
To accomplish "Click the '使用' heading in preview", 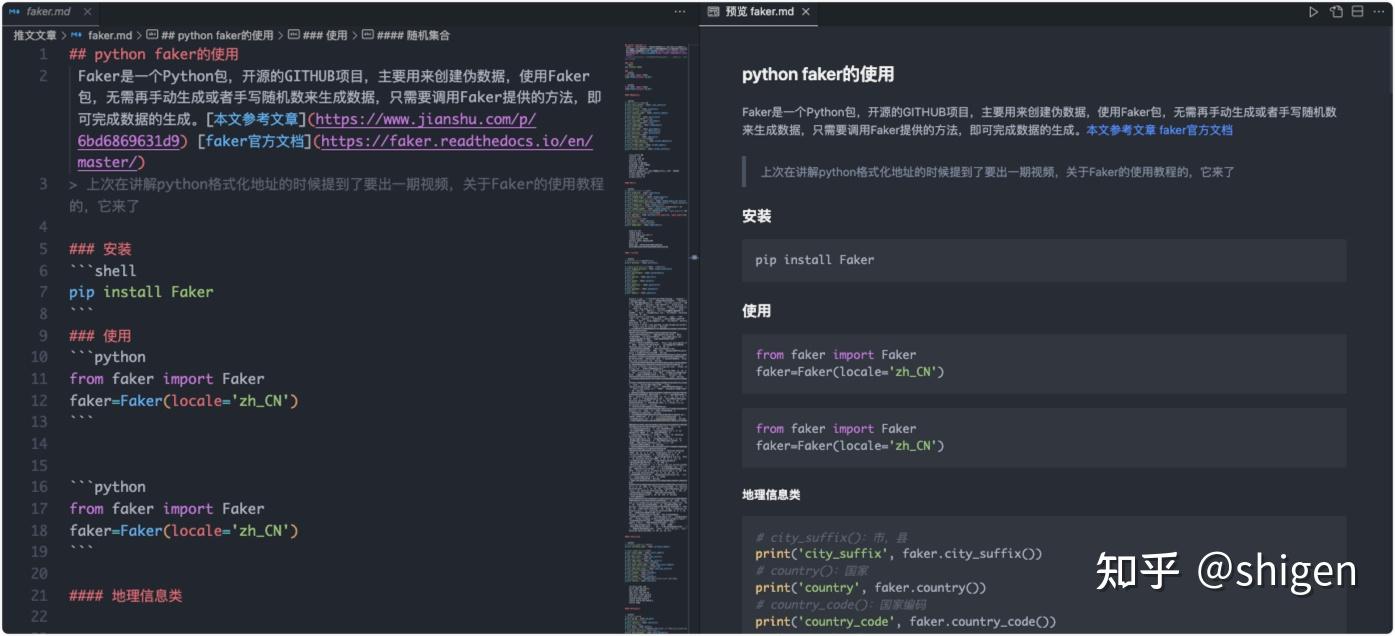I will point(757,311).
